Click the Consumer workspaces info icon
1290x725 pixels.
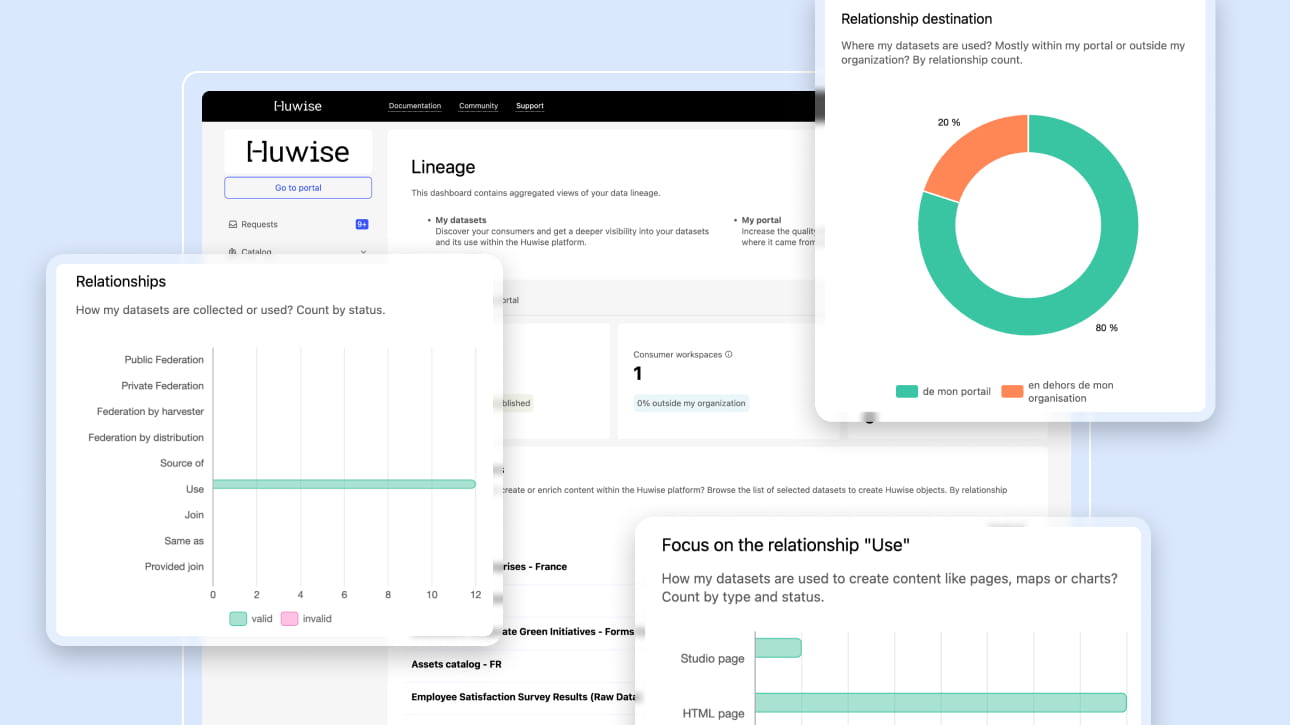[729, 354]
